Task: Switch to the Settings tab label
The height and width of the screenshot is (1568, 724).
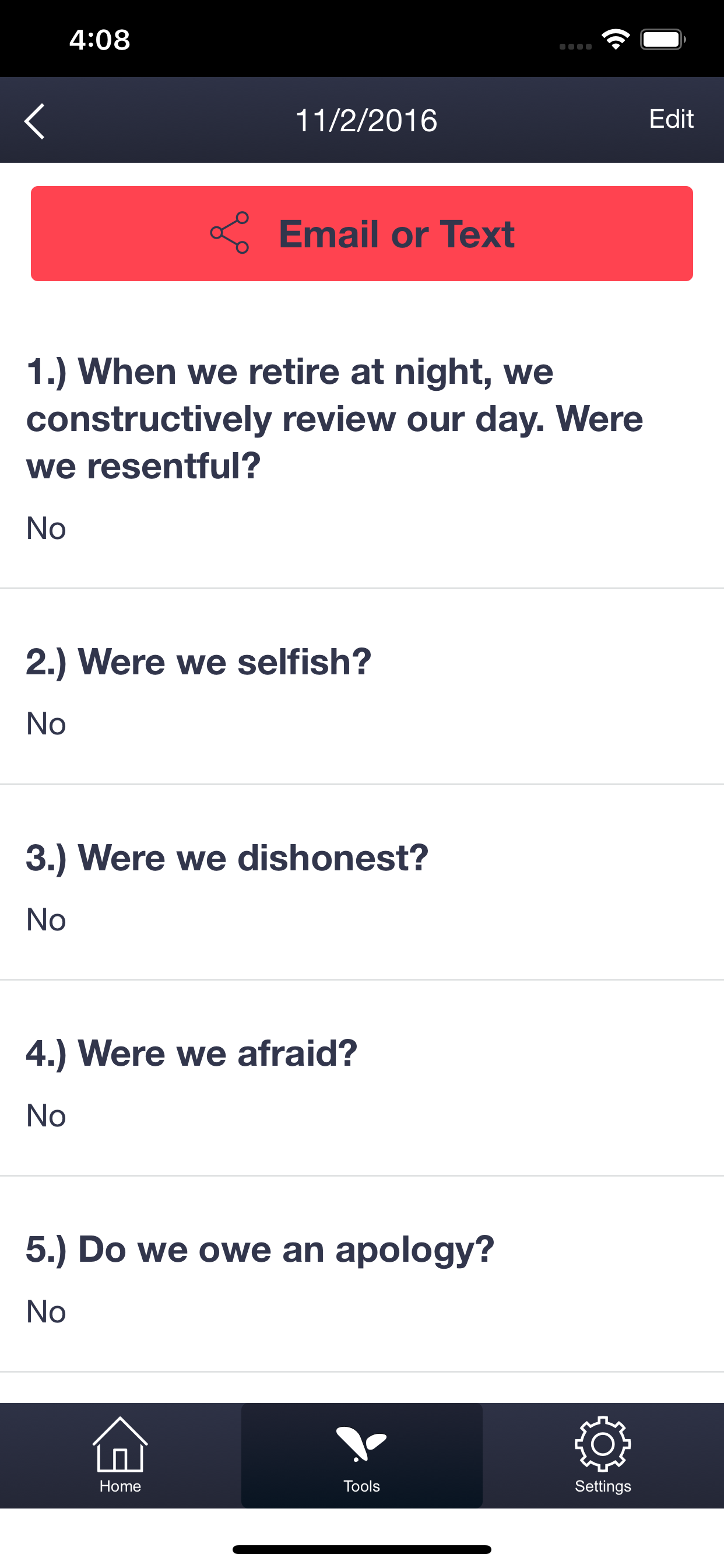Action: point(602,1486)
